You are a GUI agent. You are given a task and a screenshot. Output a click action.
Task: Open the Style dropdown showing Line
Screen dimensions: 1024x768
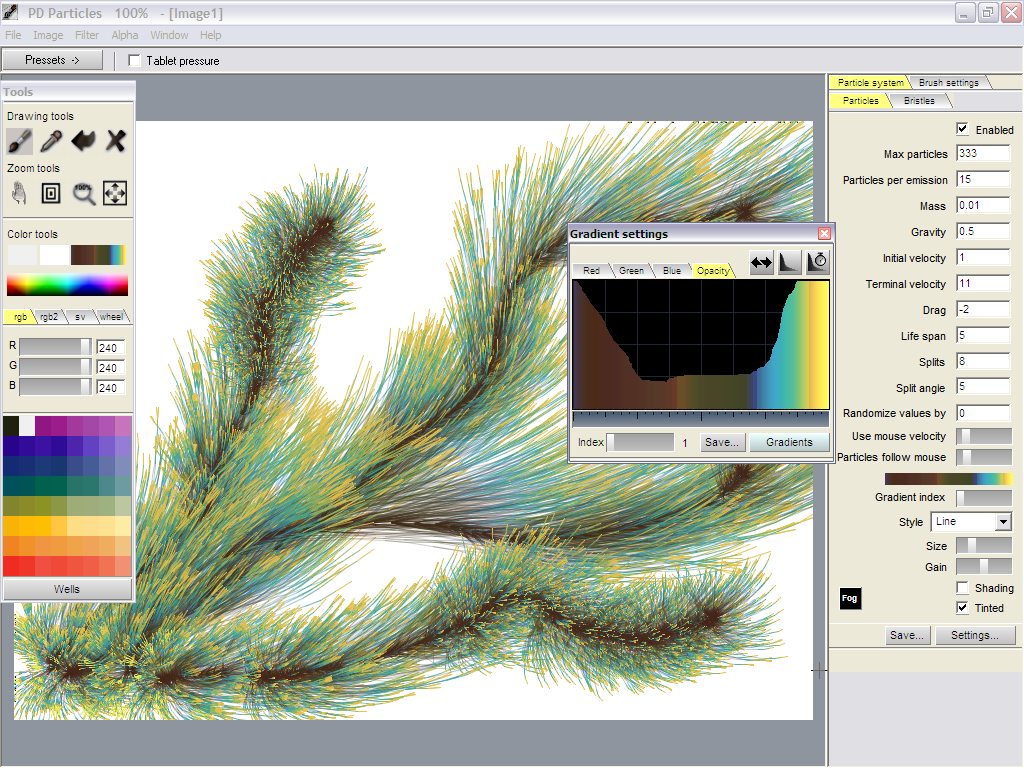tap(970, 522)
